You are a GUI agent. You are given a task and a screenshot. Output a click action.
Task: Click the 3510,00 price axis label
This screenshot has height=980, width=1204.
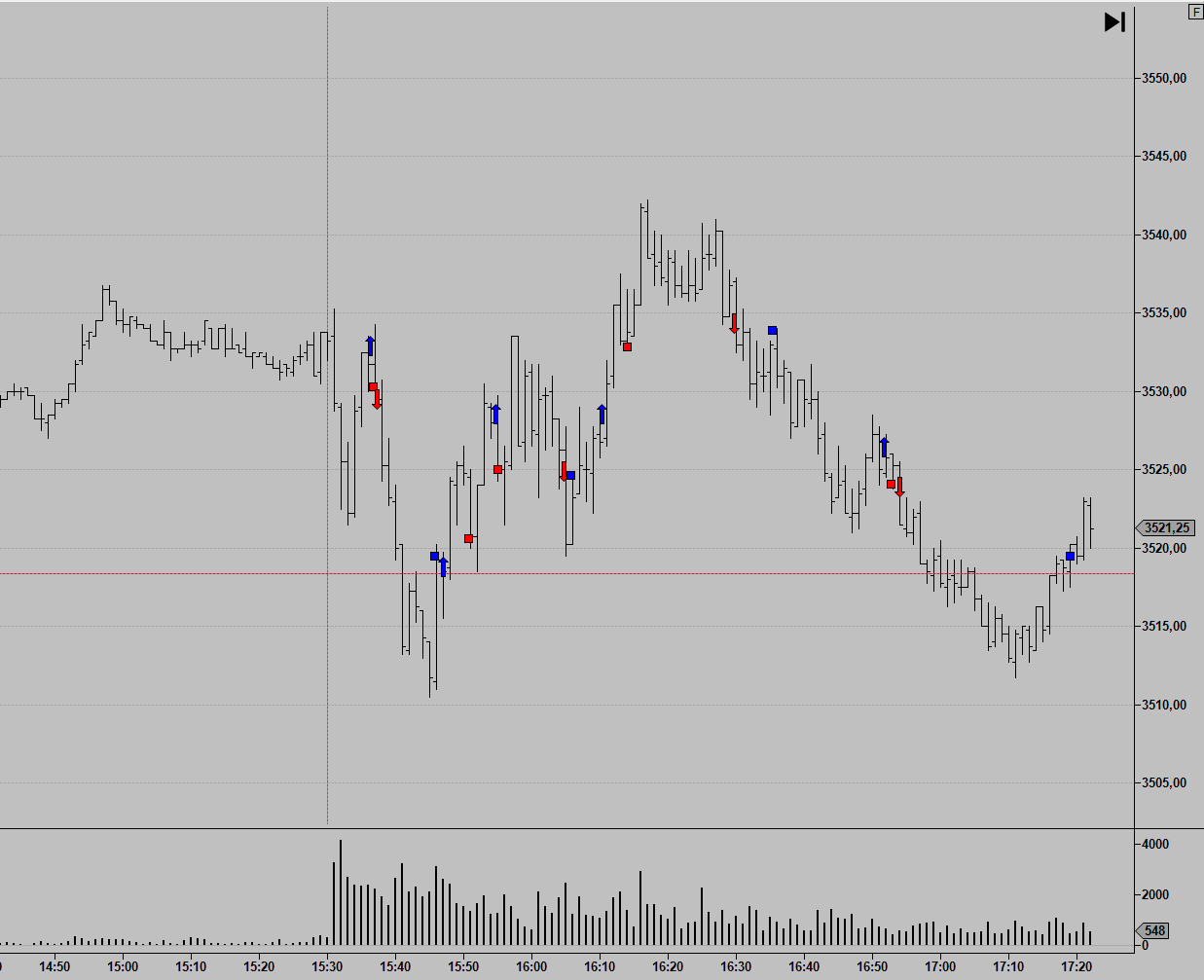click(x=1164, y=705)
